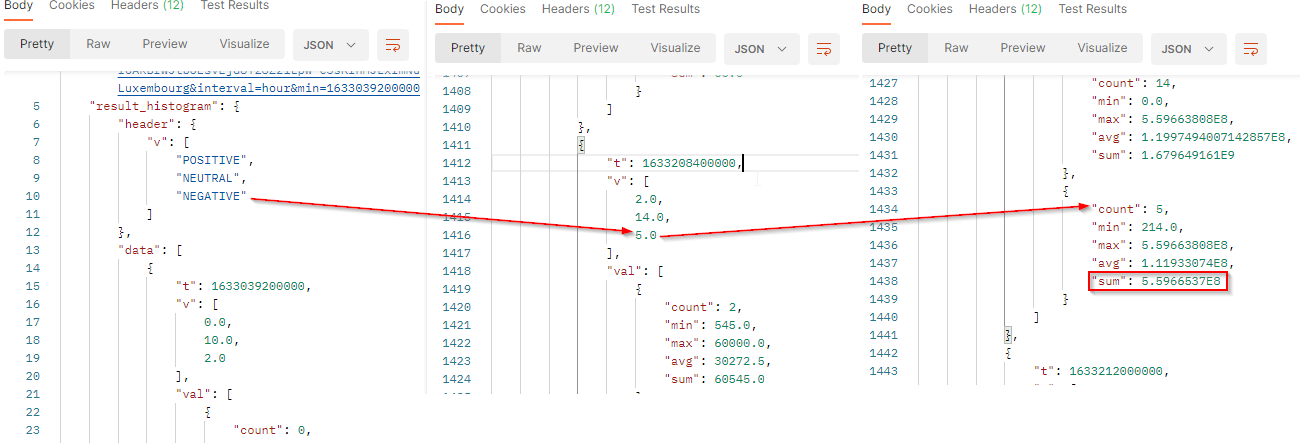
Task: Click the "t": 1633208400000 line in middle panel
Action: [675, 163]
